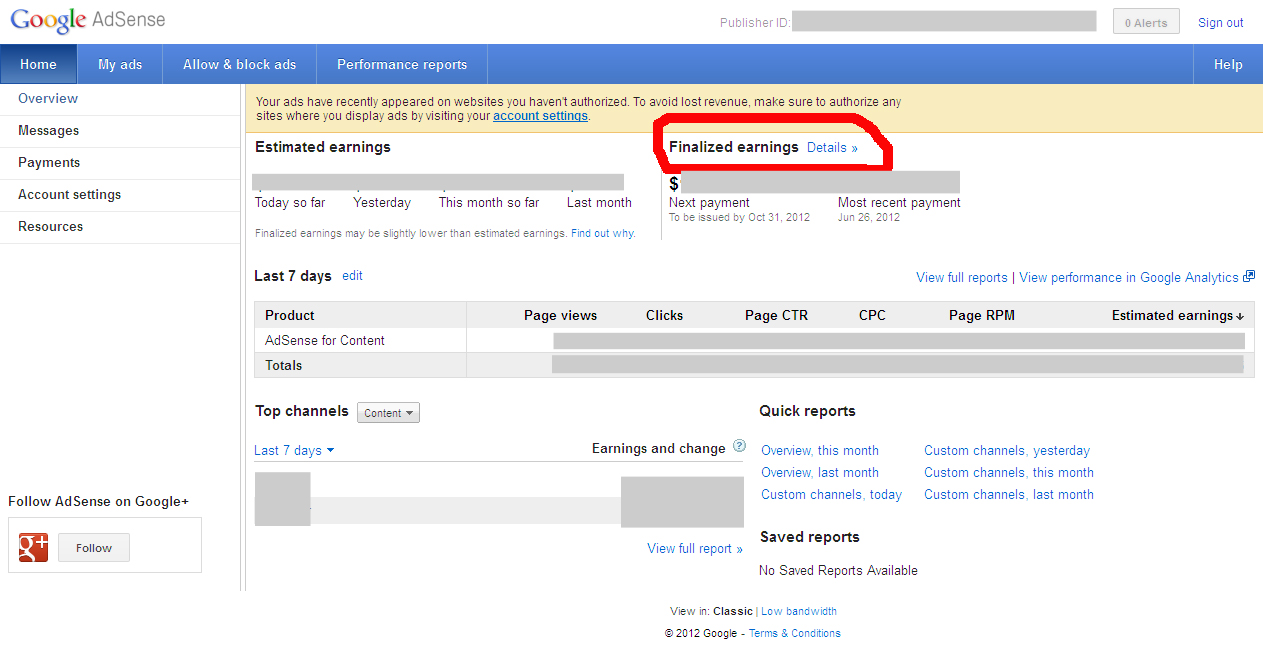Viewport: 1263px width, 664px height.
Task: Open the Overview, this month quick report
Action: pos(819,451)
